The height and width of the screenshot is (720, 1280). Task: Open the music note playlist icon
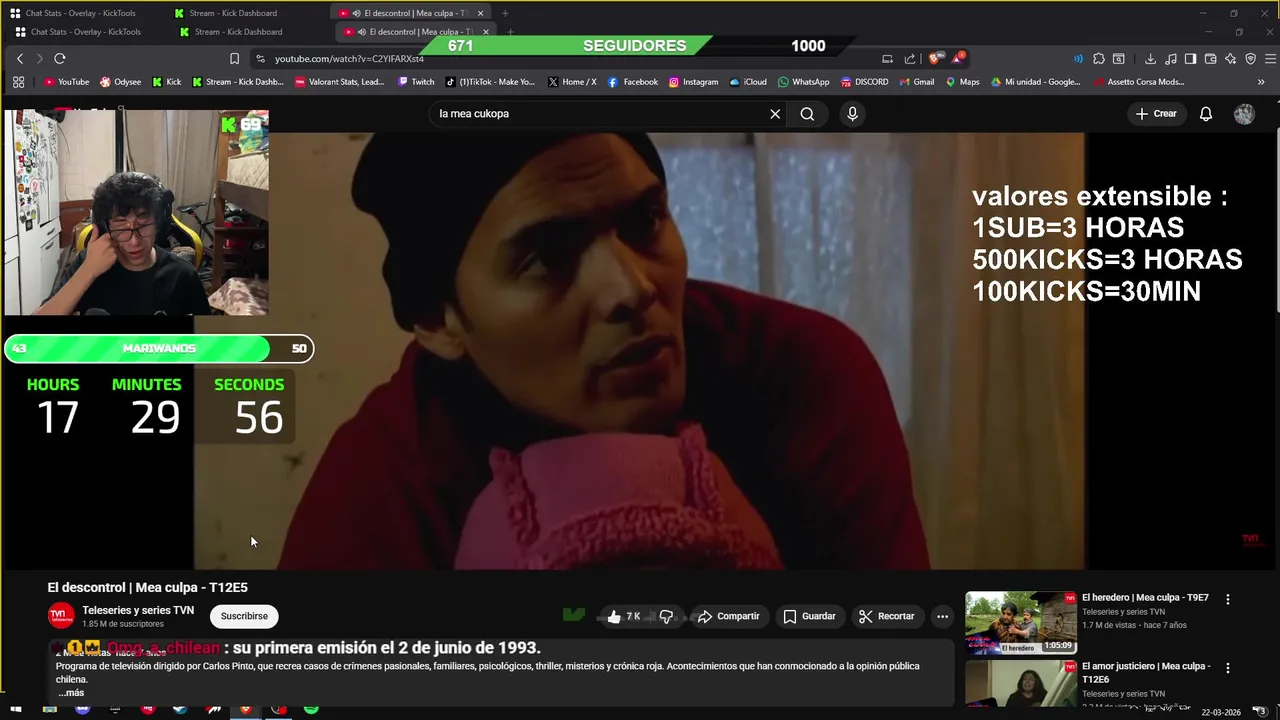pyautogui.click(x=1171, y=59)
